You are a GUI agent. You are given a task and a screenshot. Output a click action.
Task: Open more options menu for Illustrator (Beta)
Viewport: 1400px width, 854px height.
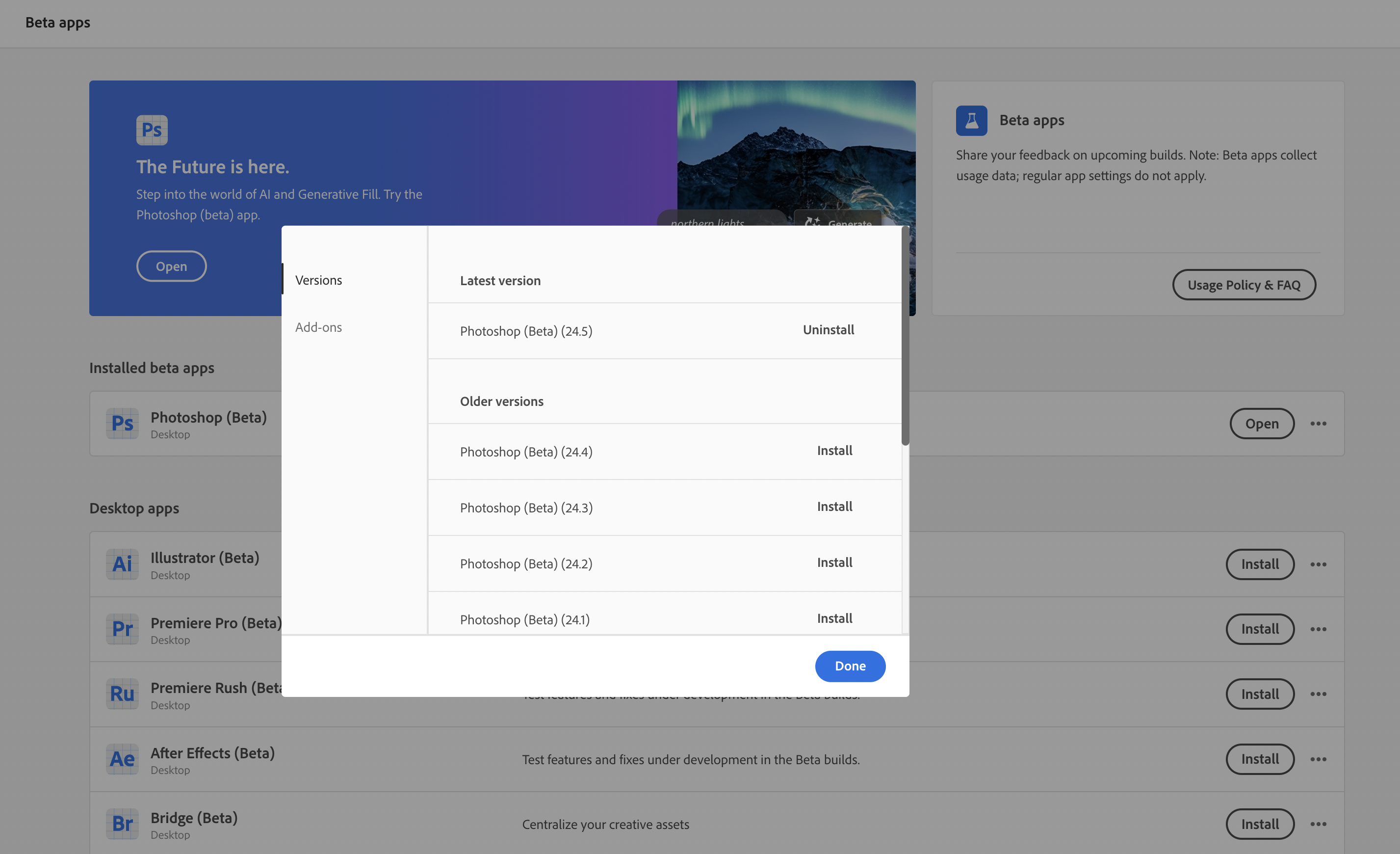[1318, 564]
